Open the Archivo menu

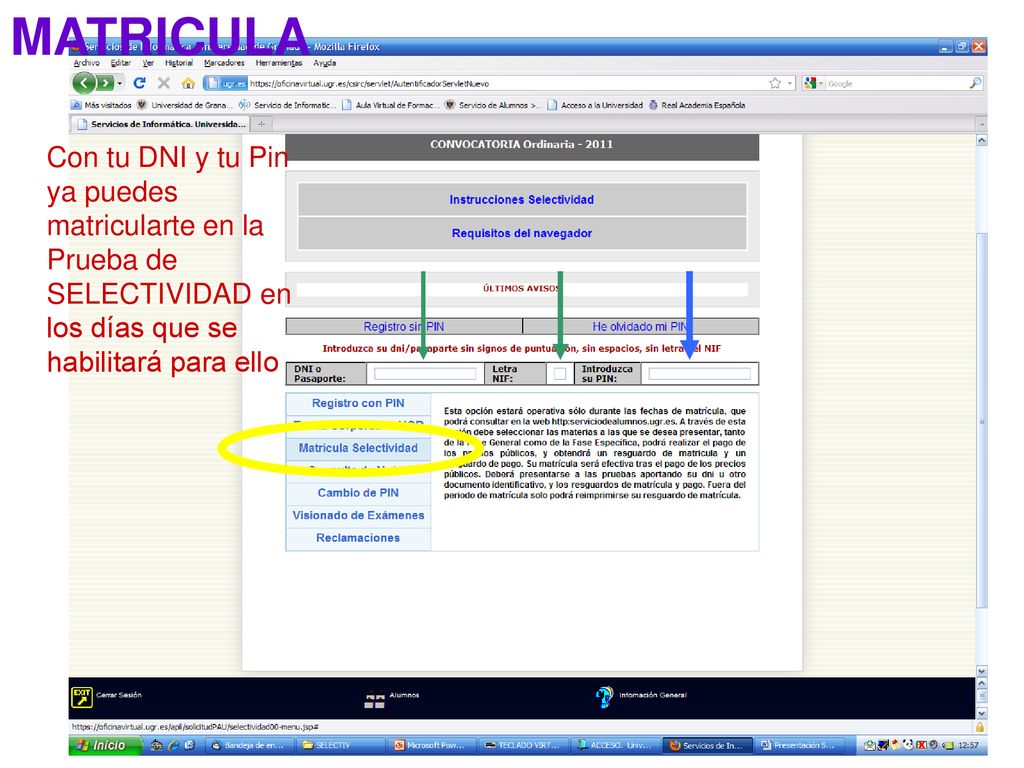[86, 63]
